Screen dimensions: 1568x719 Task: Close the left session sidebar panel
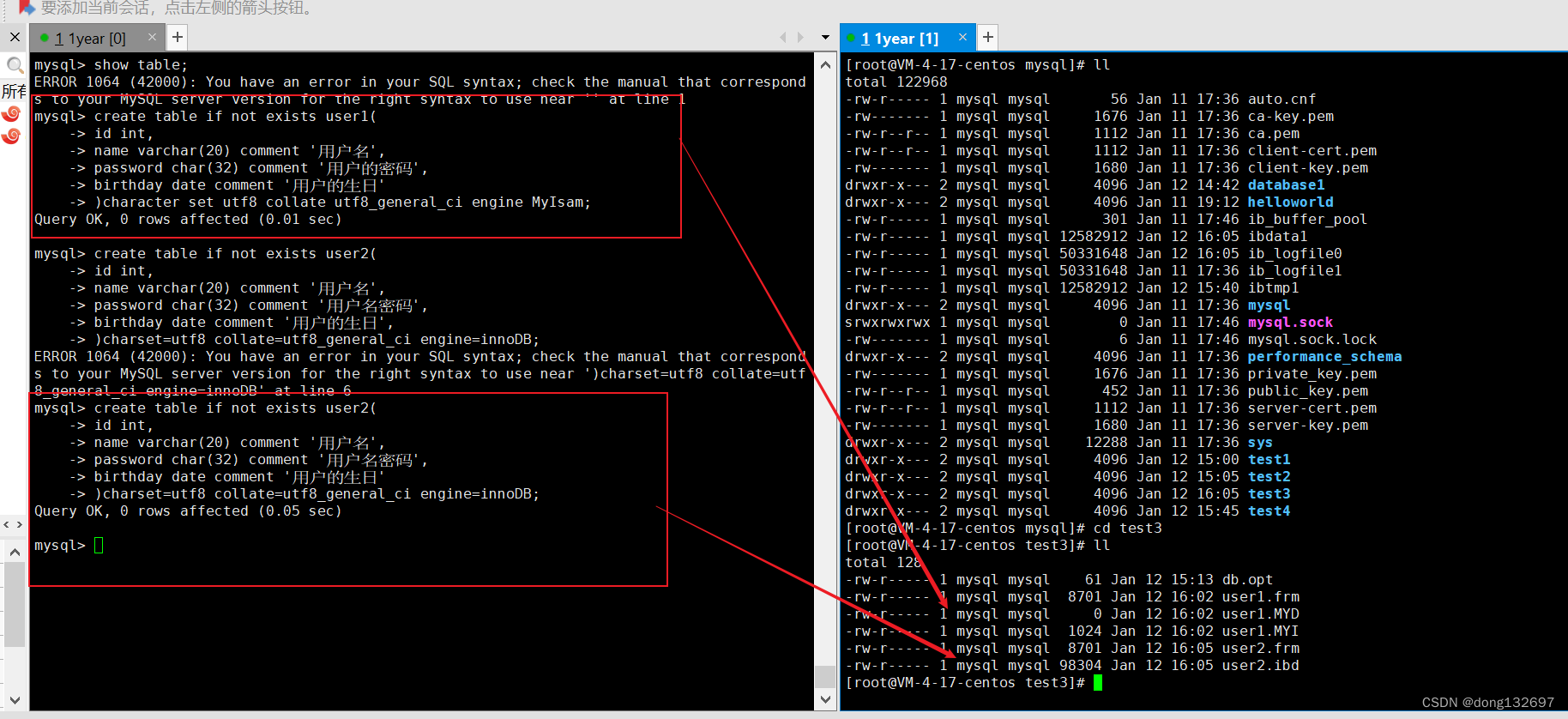15,37
